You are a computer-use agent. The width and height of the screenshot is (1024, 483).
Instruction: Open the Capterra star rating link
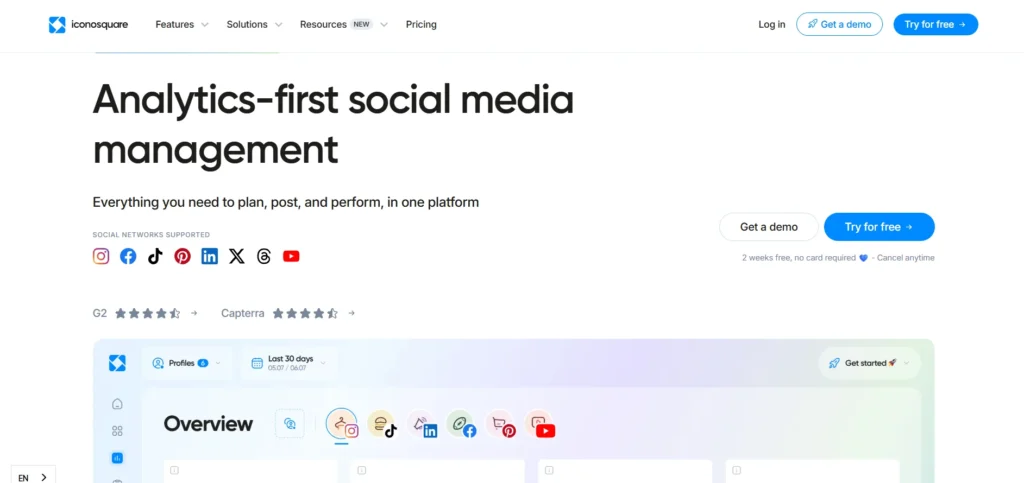point(288,313)
